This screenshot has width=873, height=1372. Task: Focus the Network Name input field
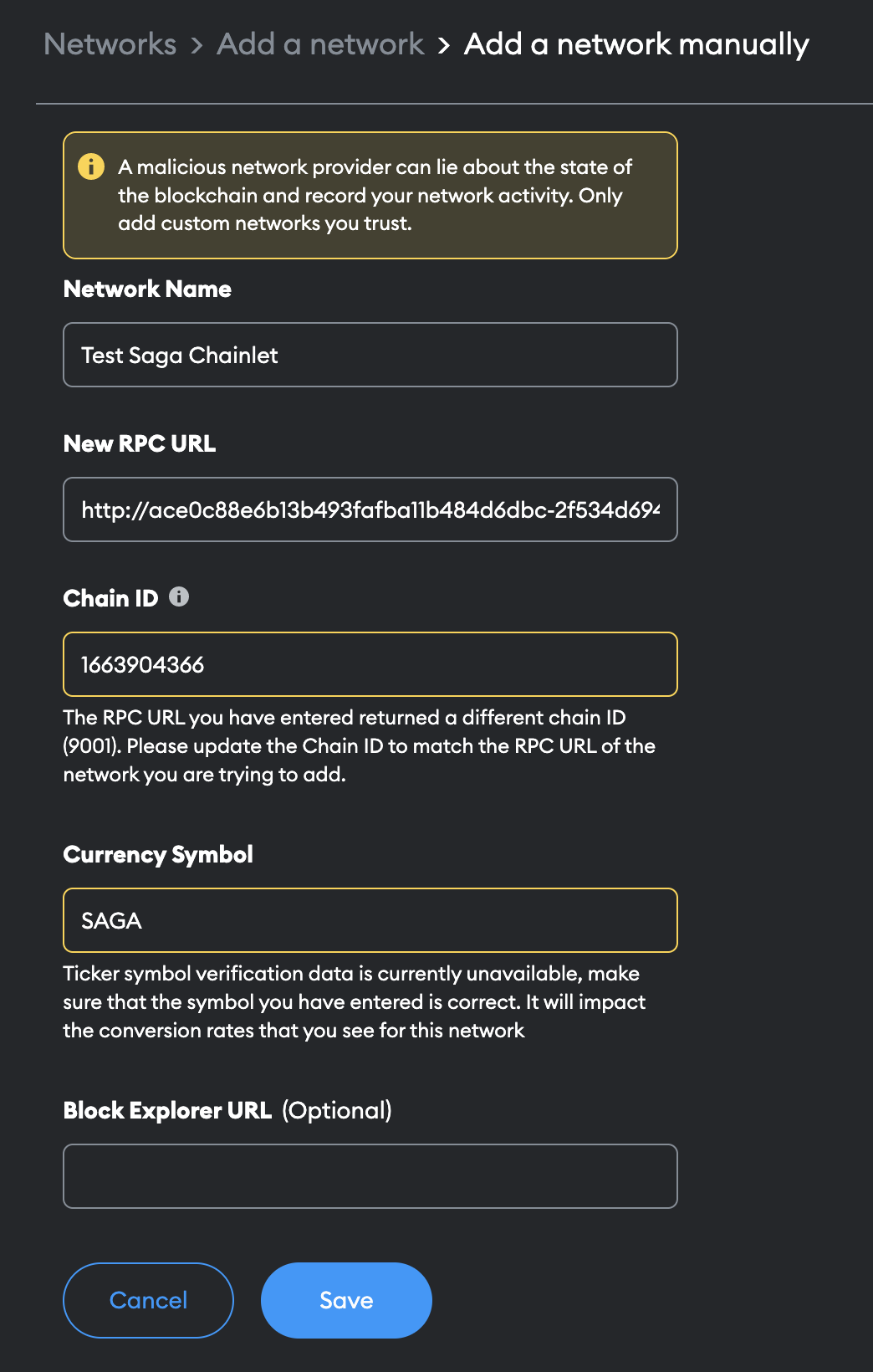click(370, 355)
